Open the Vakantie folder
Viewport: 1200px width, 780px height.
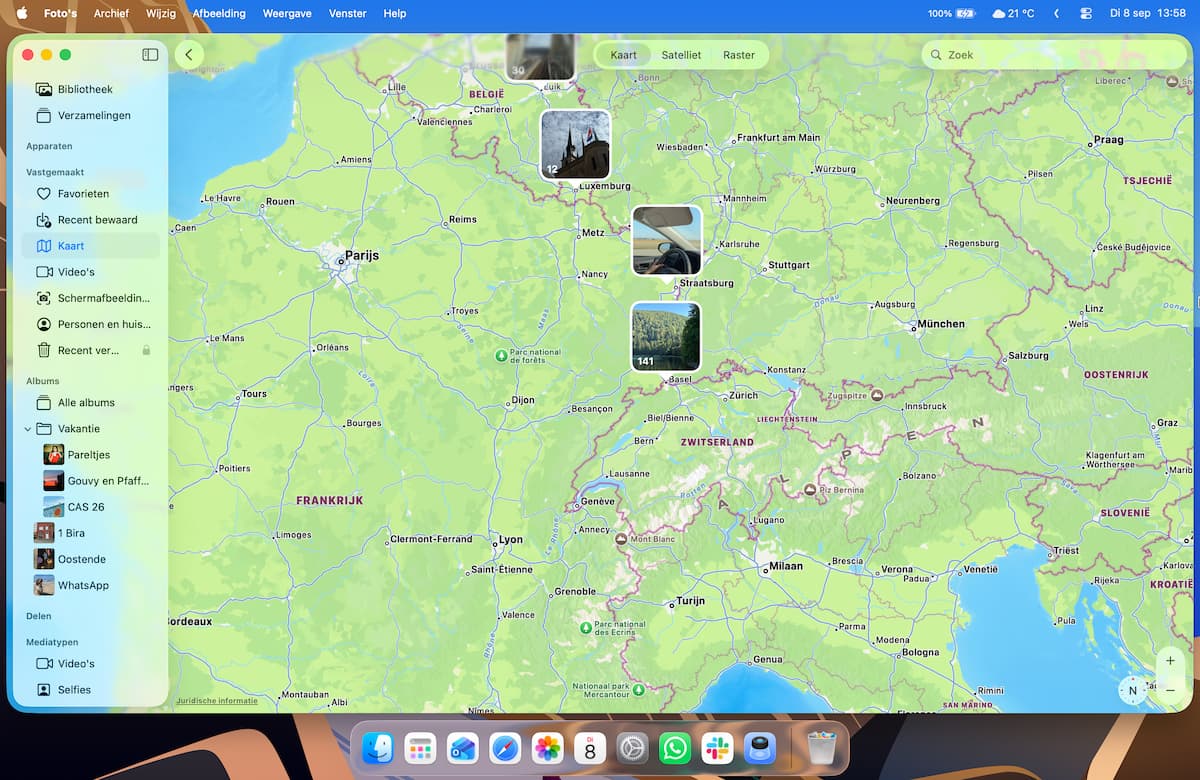coord(90,428)
